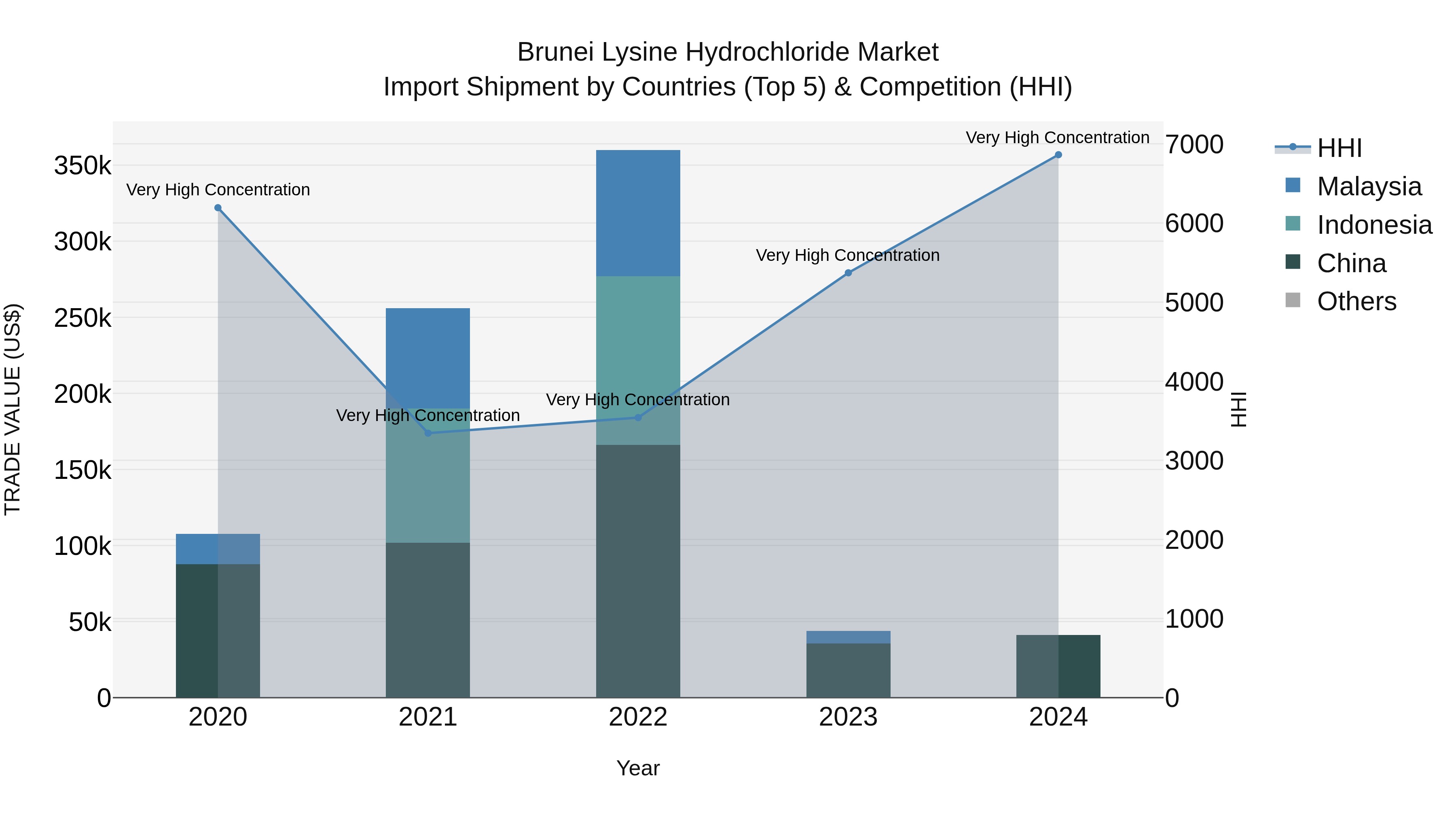Screen dimensions: 1456x819
Task: Click the 2023 Very High Concentration annotation
Action: 849,256
